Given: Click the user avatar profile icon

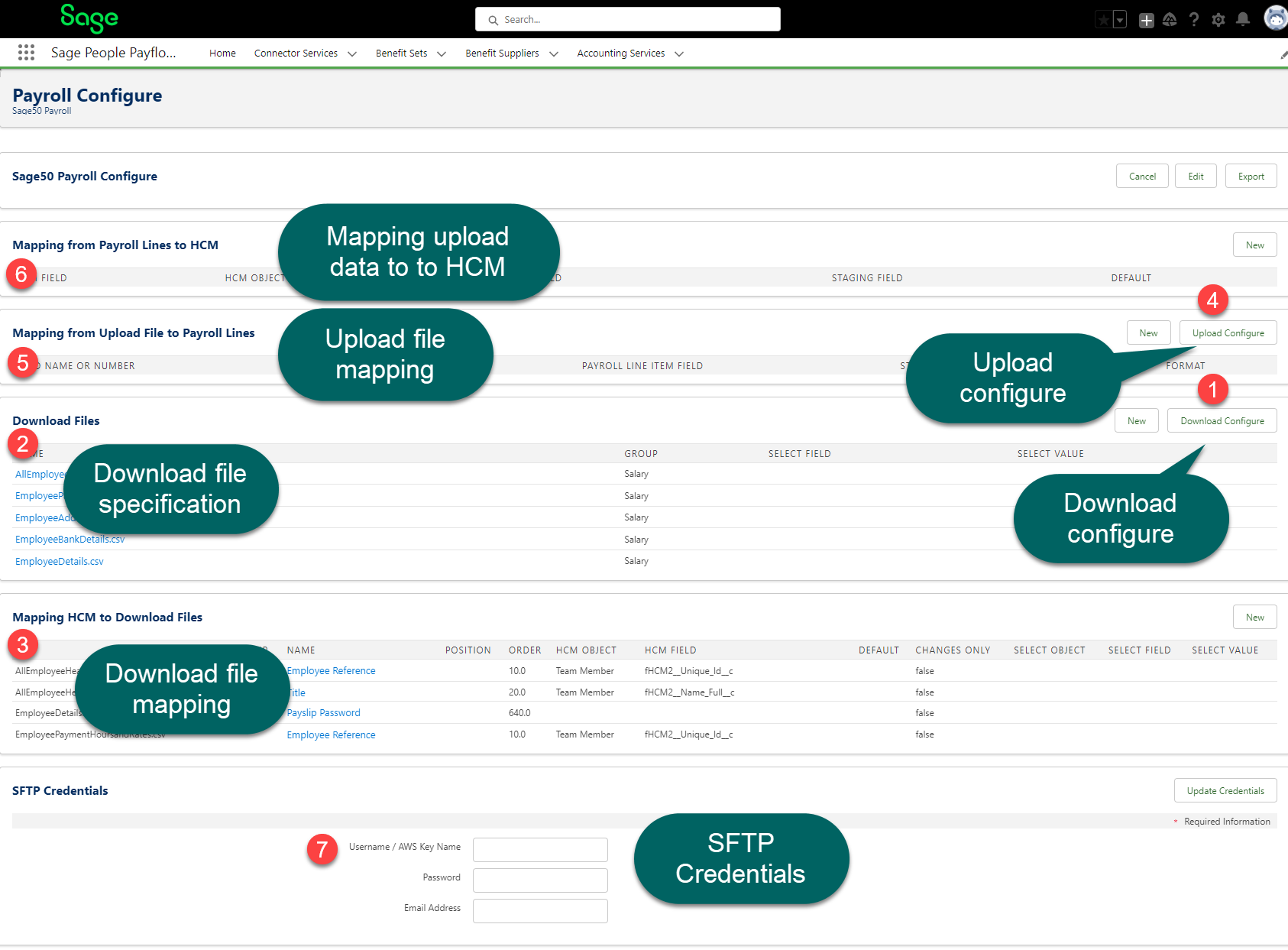Looking at the screenshot, I should [x=1274, y=18].
